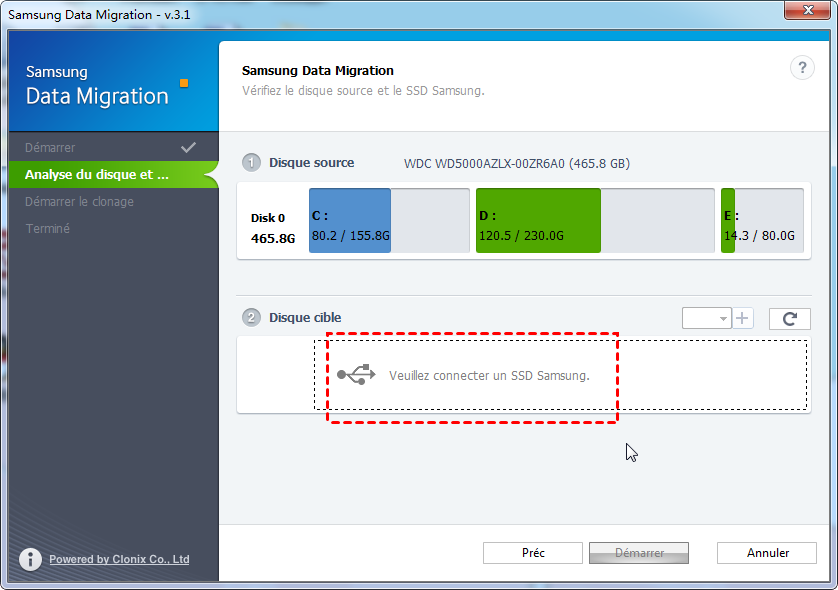This screenshot has height=590, width=838.
Task: Select the Terminé step
Action: [x=114, y=228]
